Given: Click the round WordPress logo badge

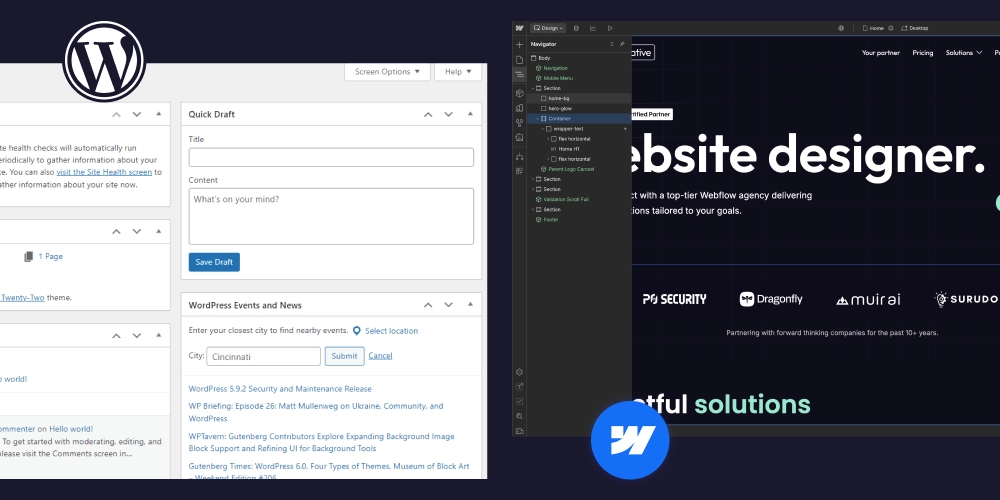Looking at the screenshot, I should click(x=105, y=61).
